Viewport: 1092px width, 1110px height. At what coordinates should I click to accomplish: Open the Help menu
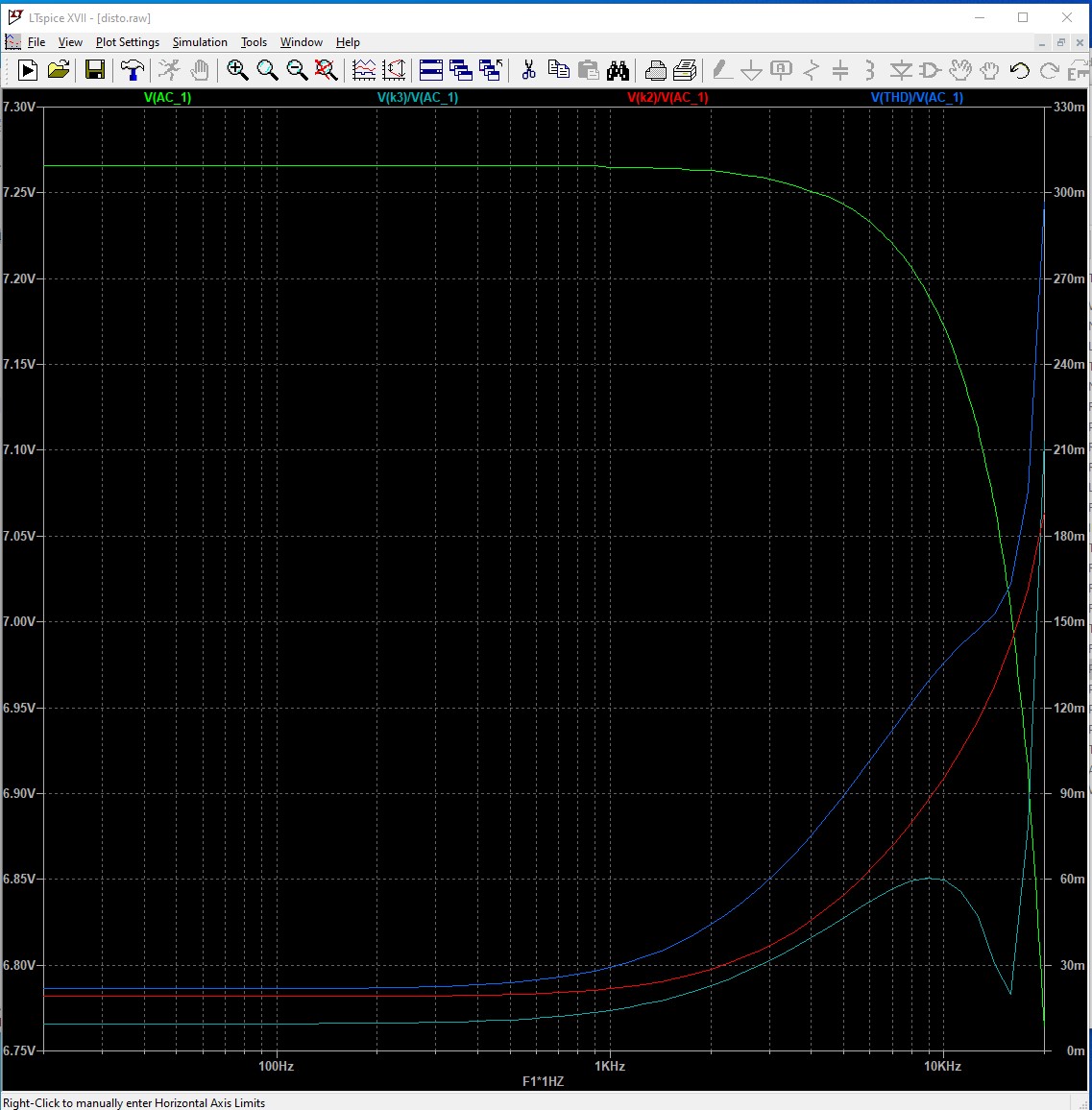348,41
